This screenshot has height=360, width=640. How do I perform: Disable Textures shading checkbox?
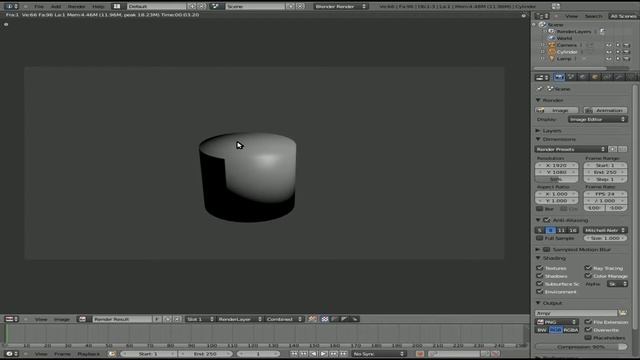pyautogui.click(x=539, y=268)
